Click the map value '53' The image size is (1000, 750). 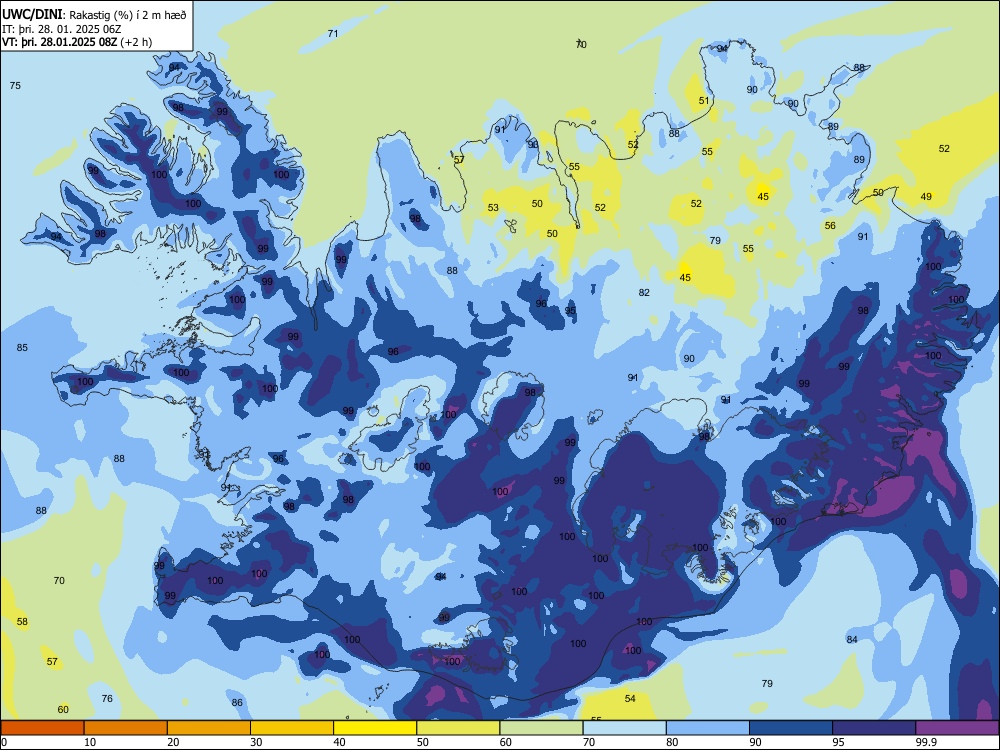[x=493, y=207]
